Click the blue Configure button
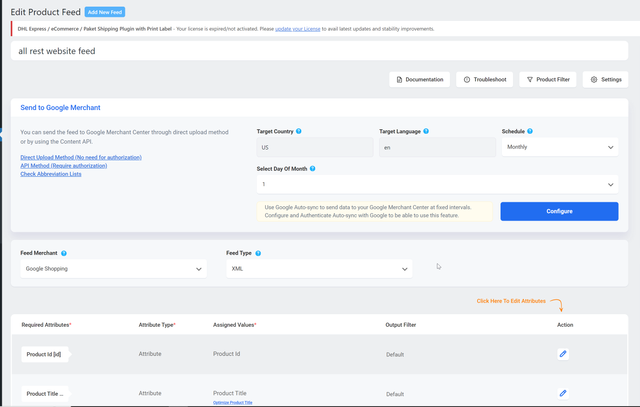Viewport: 640px width, 407px height. pyautogui.click(x=559, y=211)
